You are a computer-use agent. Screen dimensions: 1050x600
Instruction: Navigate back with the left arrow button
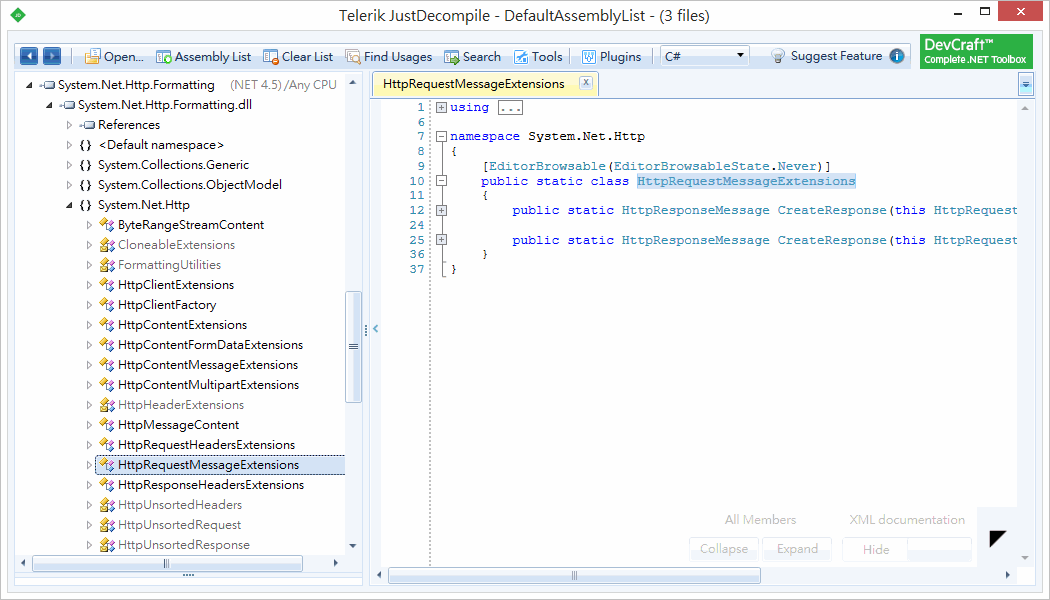(29, 56)
